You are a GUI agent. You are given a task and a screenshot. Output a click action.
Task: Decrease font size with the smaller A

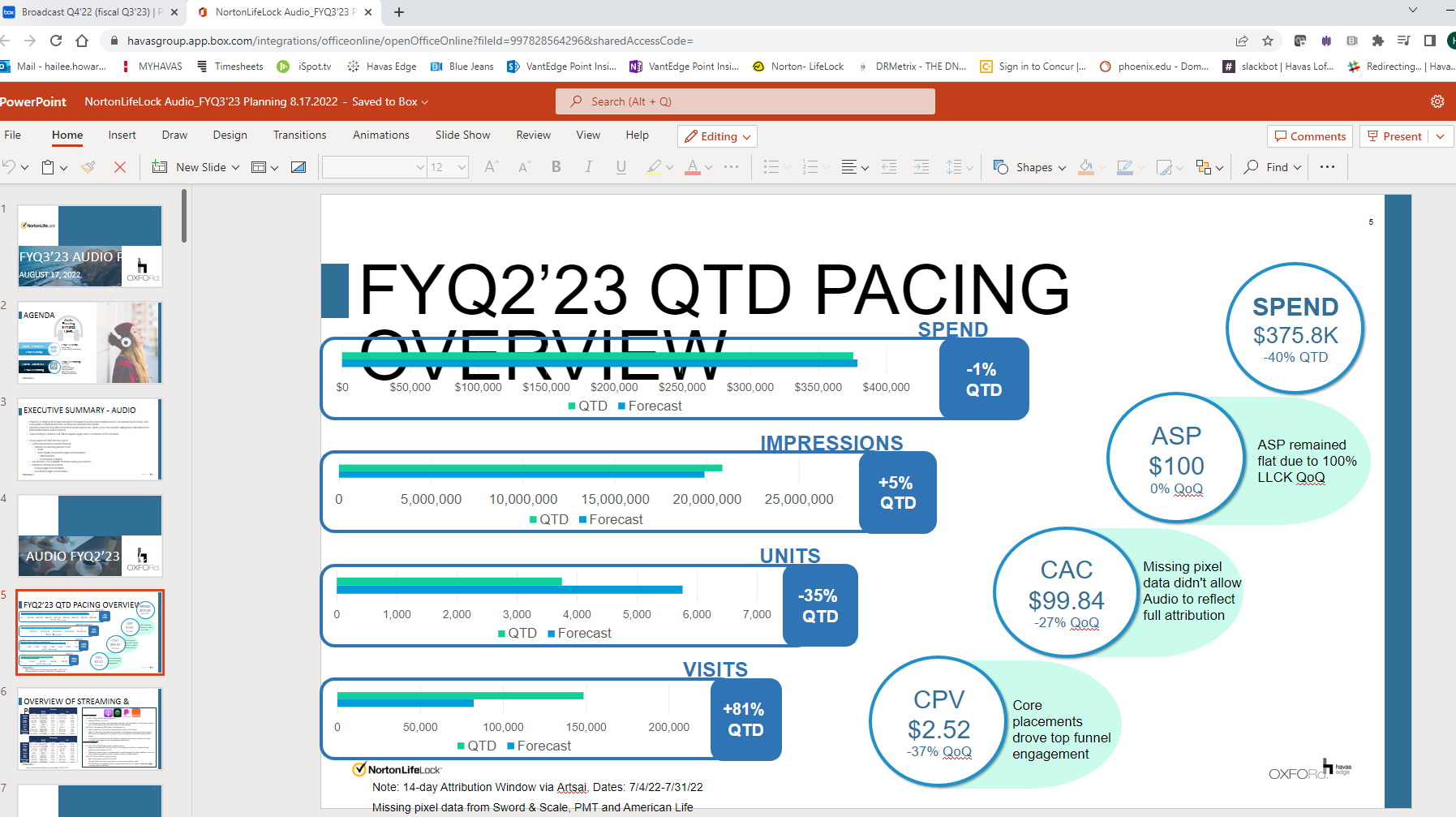524,167
